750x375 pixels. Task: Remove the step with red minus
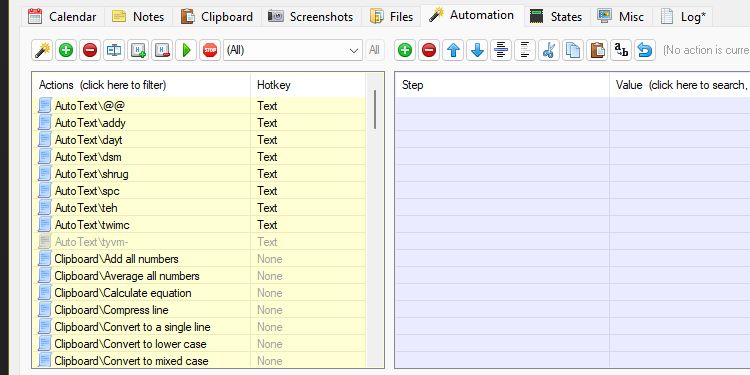pyautogui.click(x=429, y=50)
